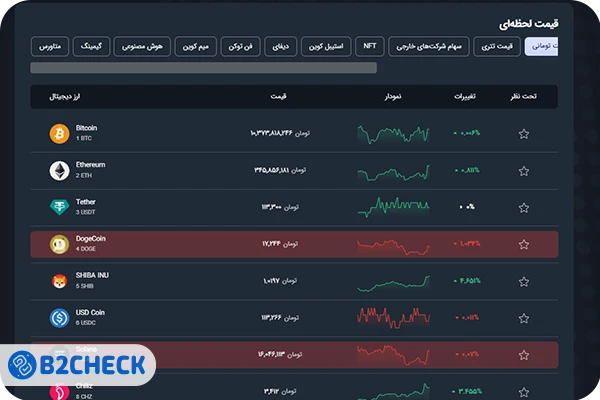The height and width of the screenshot is (400, 600).
Task: Open the Solana row sparkline chart
Action: [393, 355]
